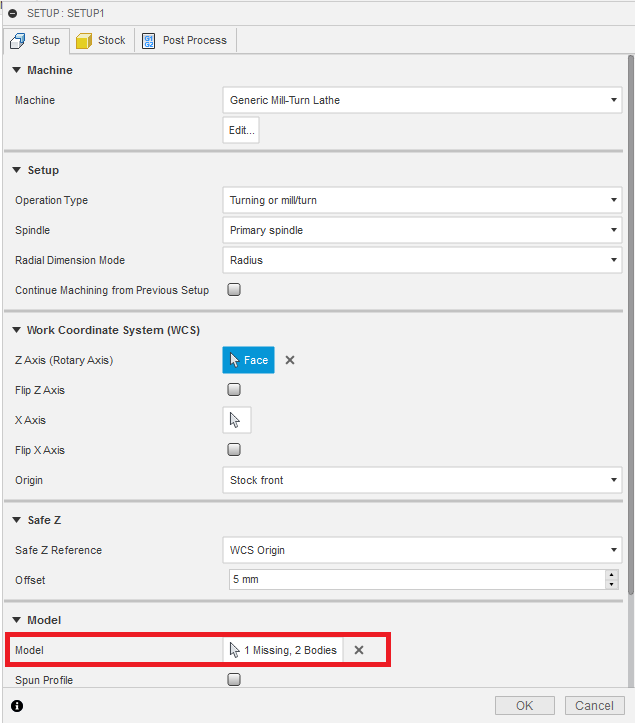Increase the Safe Z Offset value
Image resolution: width=635 pixels, height=723 pixels.
tap(611, 575)
